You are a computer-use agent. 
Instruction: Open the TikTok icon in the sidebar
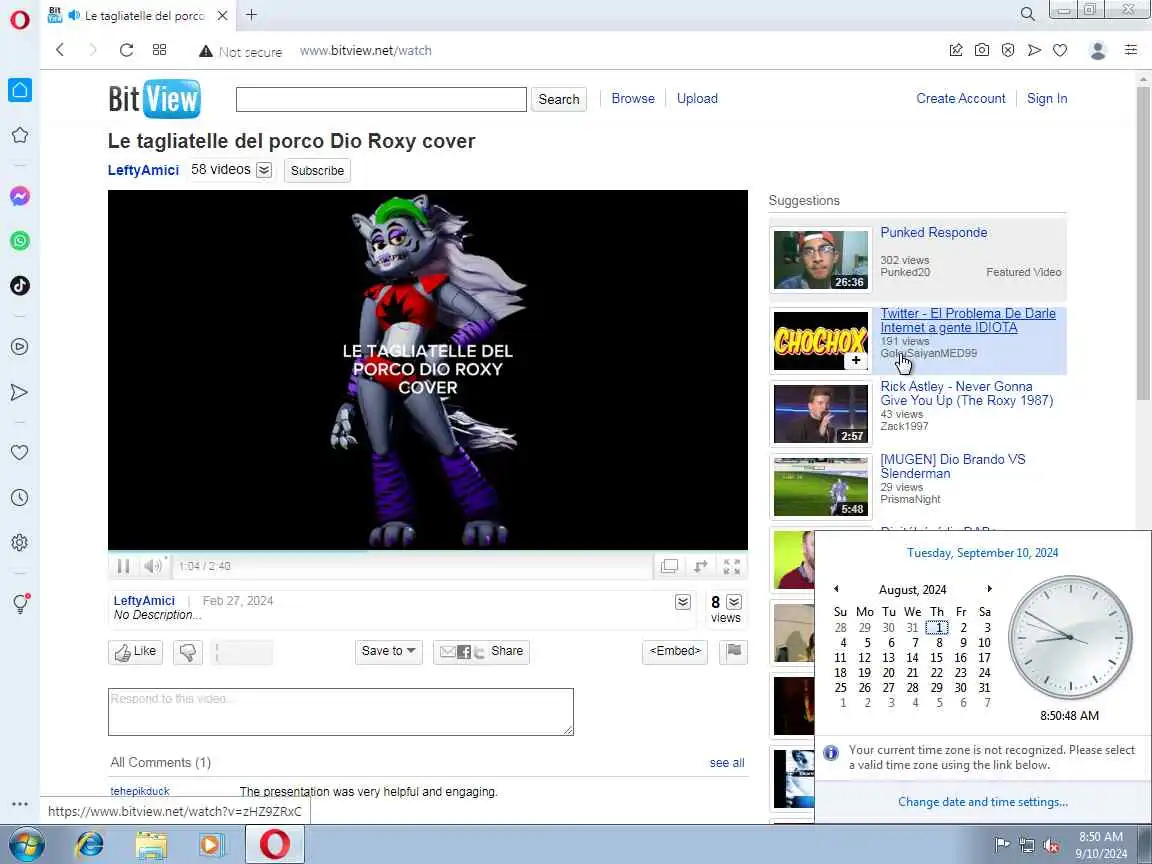click(20, 286)
